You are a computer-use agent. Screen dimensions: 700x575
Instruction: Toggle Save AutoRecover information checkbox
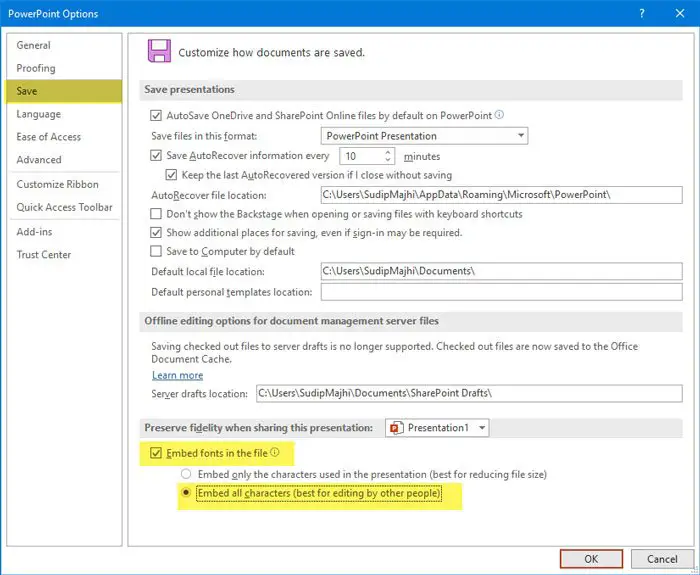coord(156,155)
